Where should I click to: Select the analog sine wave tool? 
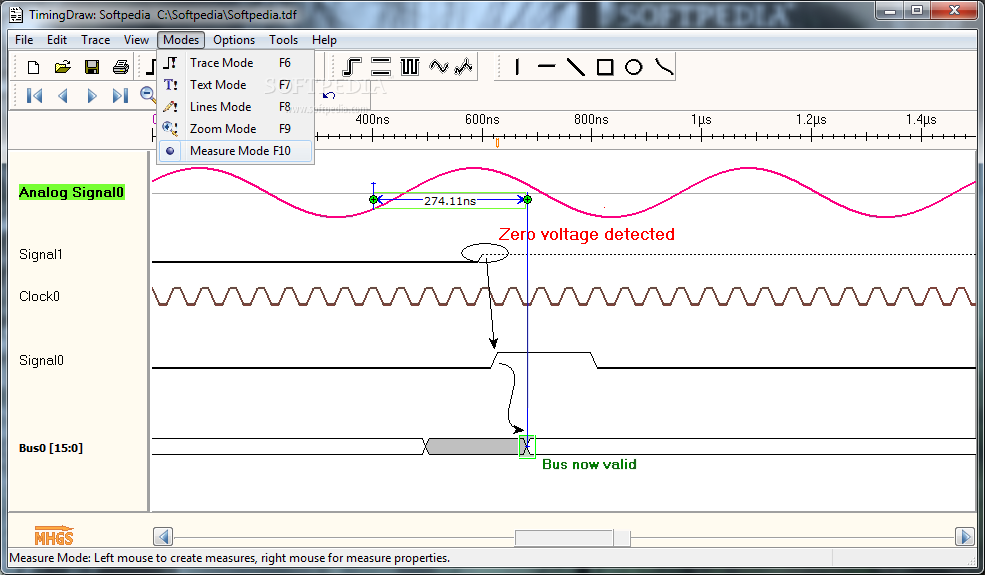438,67
